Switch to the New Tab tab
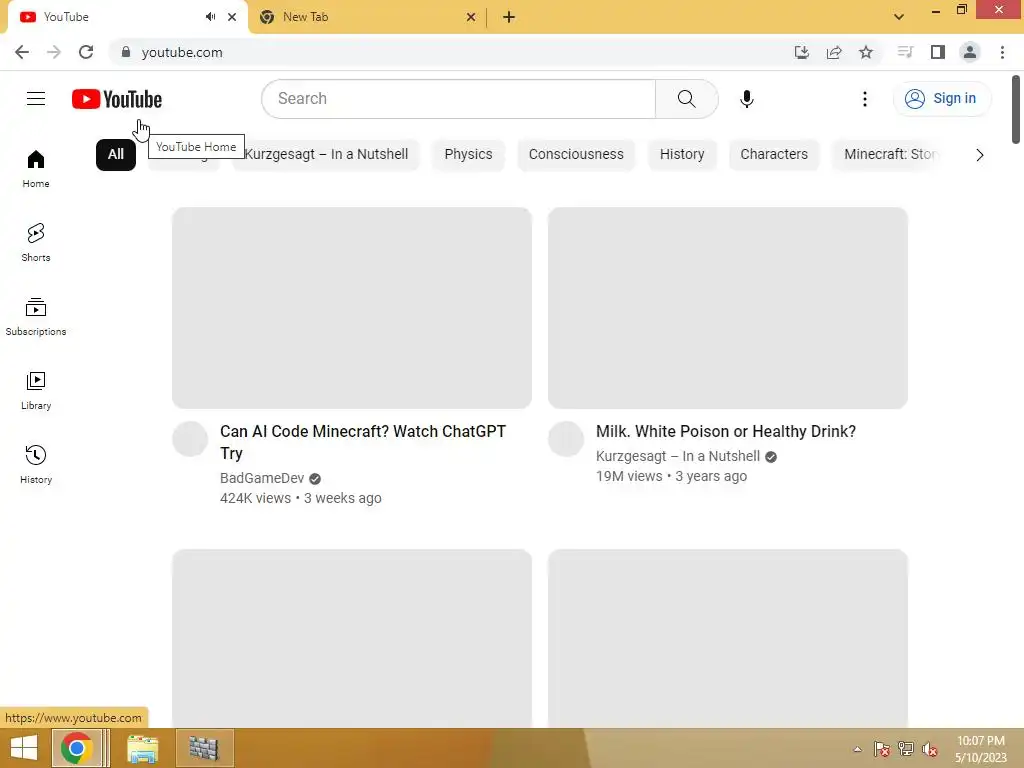 point(366,17)
